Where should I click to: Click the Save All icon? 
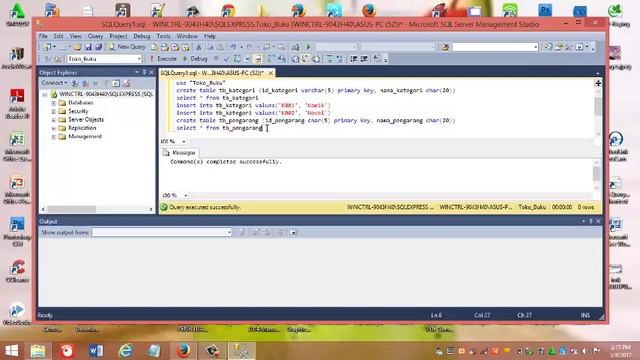pos(98,47)
